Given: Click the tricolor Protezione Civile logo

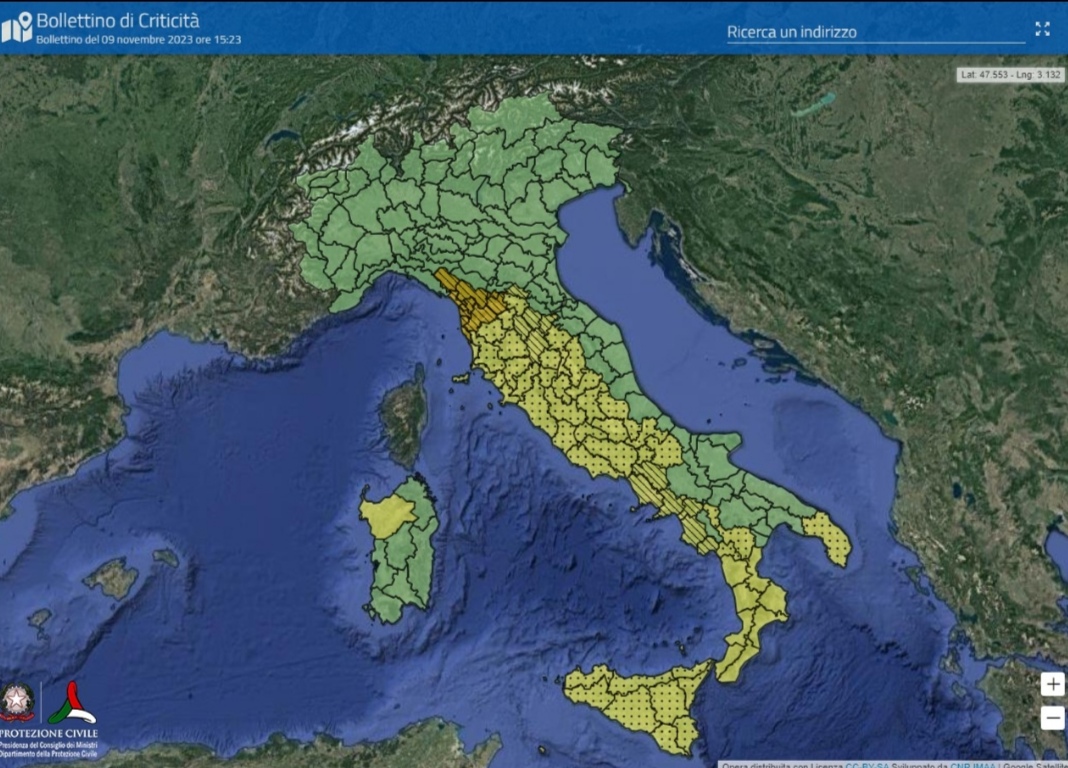Looking at the screenshot, I should 72,703.
